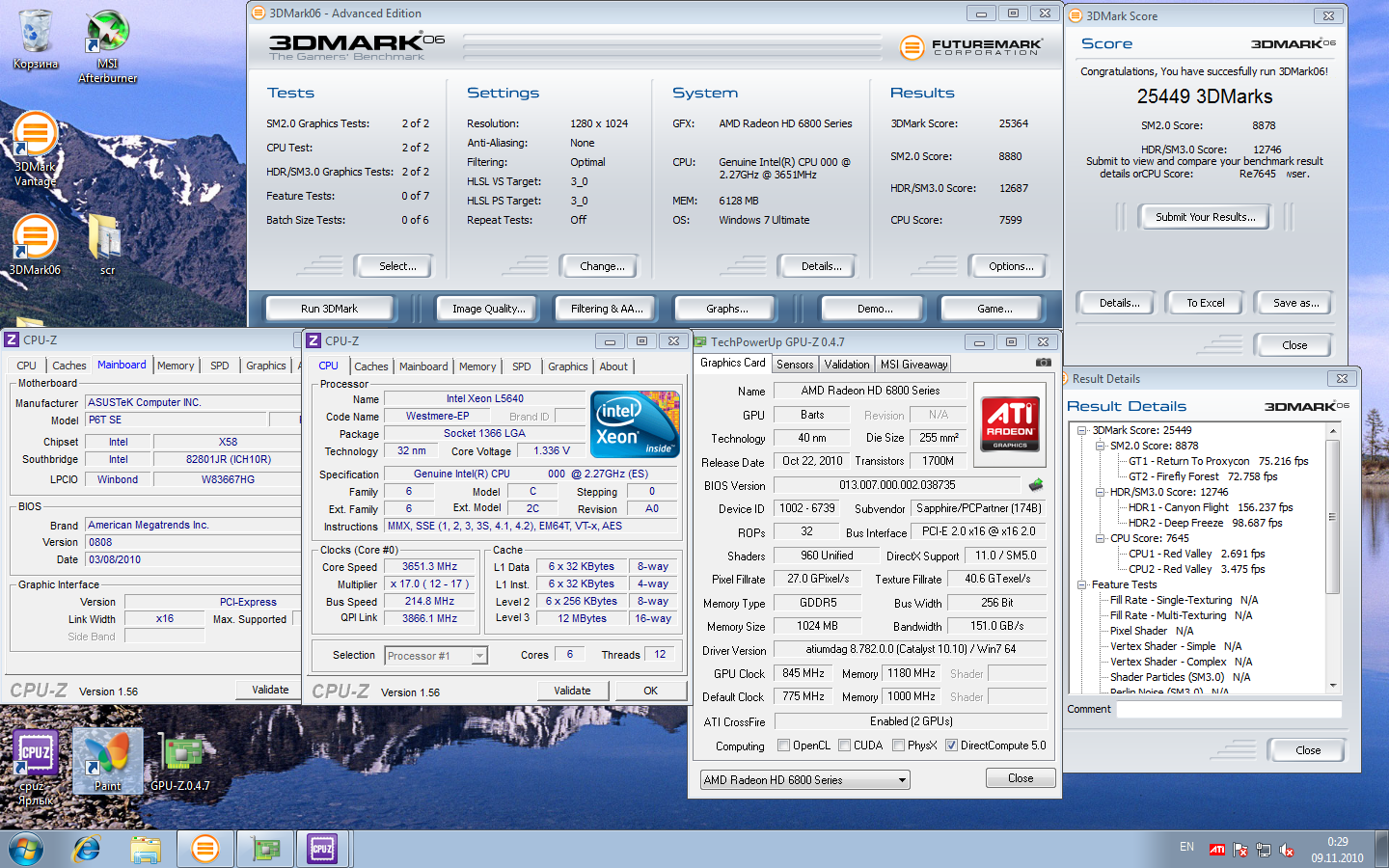1389x868 pixels.
Task: Export the score with To Excel button
Action: [x=1206, y=303]
